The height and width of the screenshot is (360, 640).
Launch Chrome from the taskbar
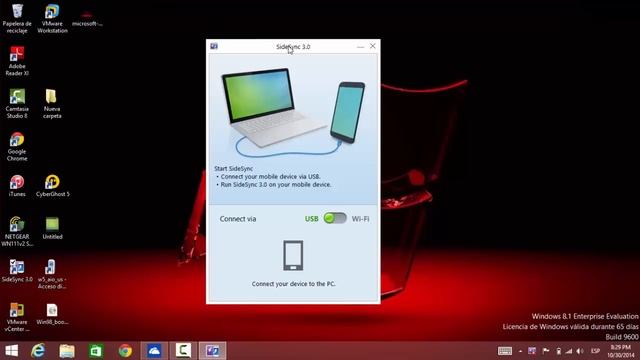point(125,351)
